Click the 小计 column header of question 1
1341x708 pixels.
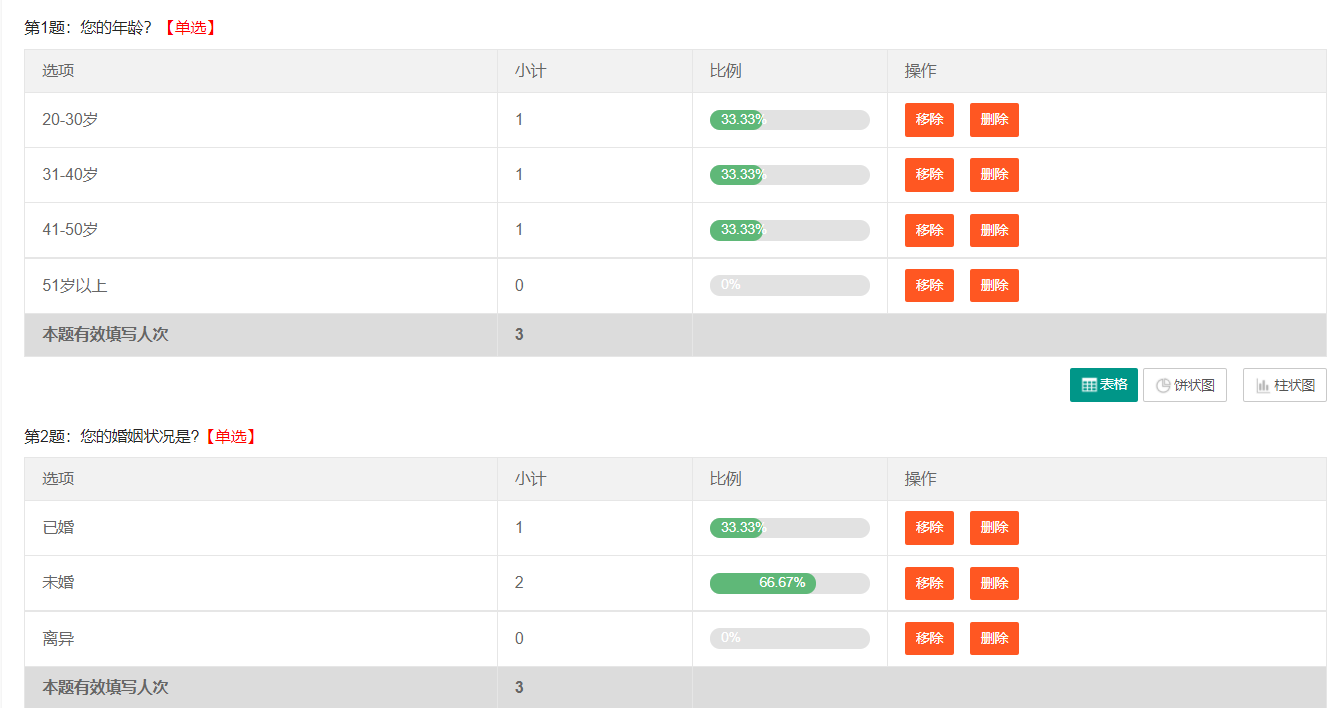point(530,71)
